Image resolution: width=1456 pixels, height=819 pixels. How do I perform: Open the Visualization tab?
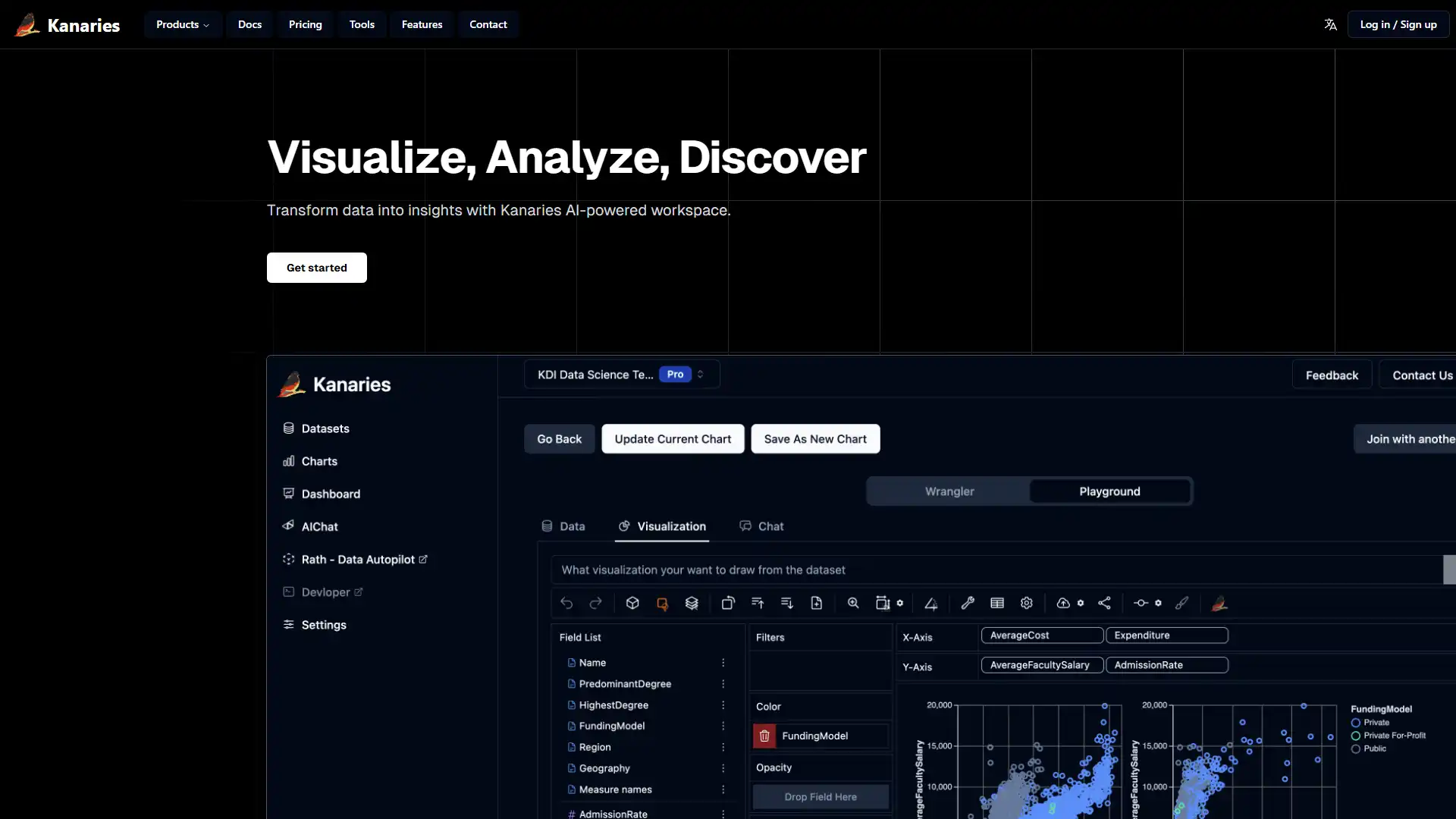[x=662, y=526]
